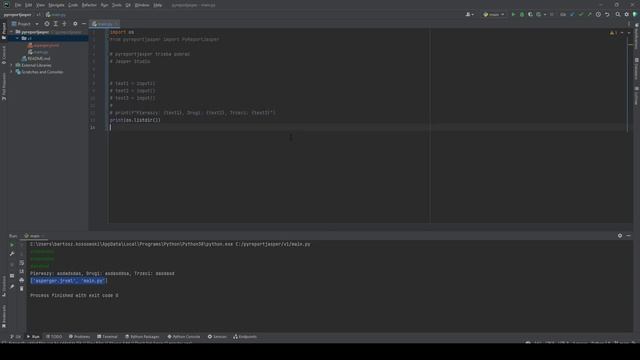Open the Git tool window button
This screenshot has width=640, height=360.
point(16,337)
